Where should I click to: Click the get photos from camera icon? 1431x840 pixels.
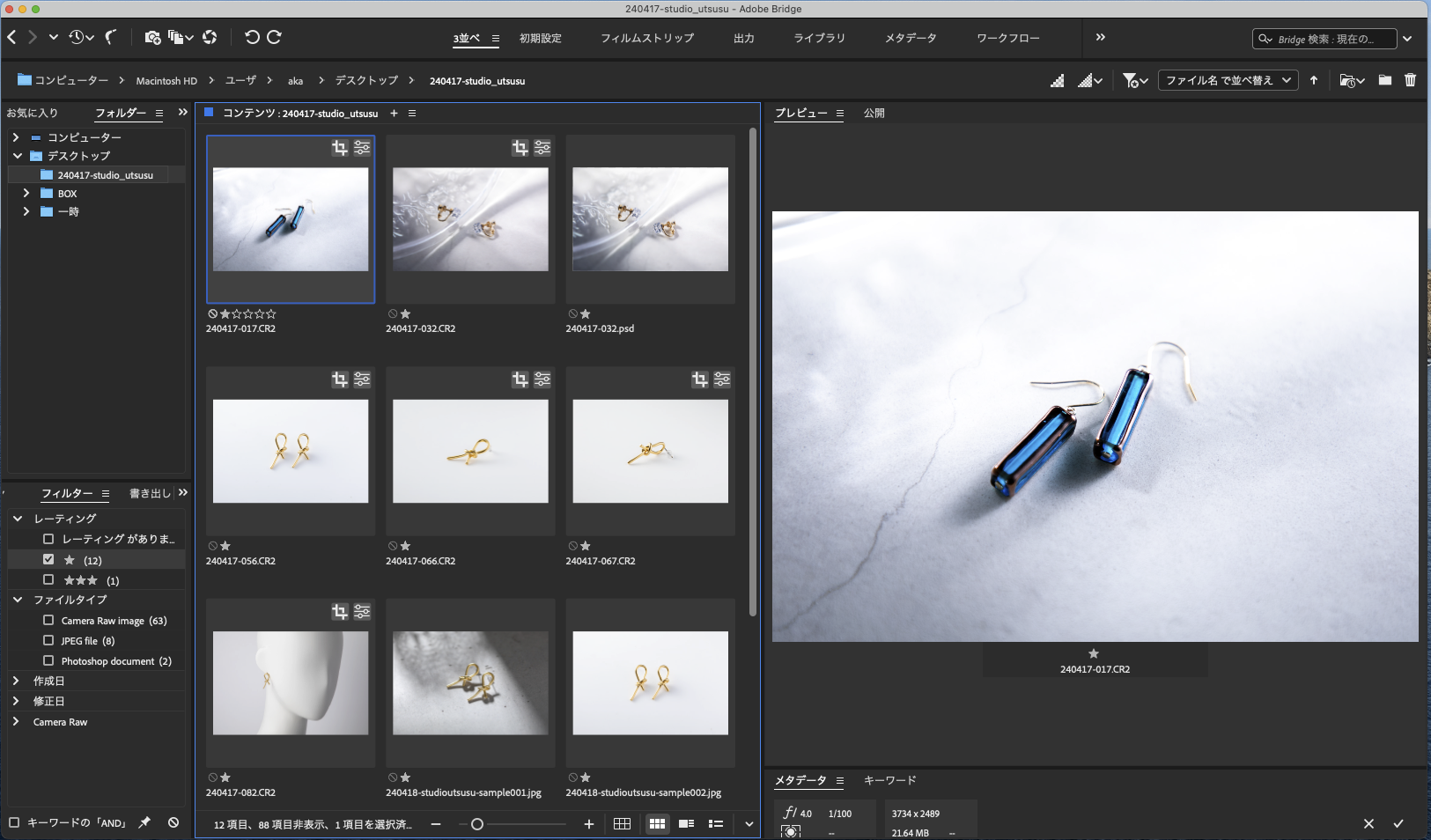[152, 37]
